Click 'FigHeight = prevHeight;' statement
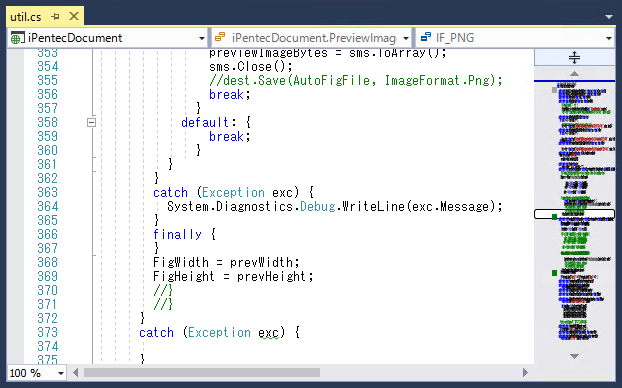 tap(233, 276)
